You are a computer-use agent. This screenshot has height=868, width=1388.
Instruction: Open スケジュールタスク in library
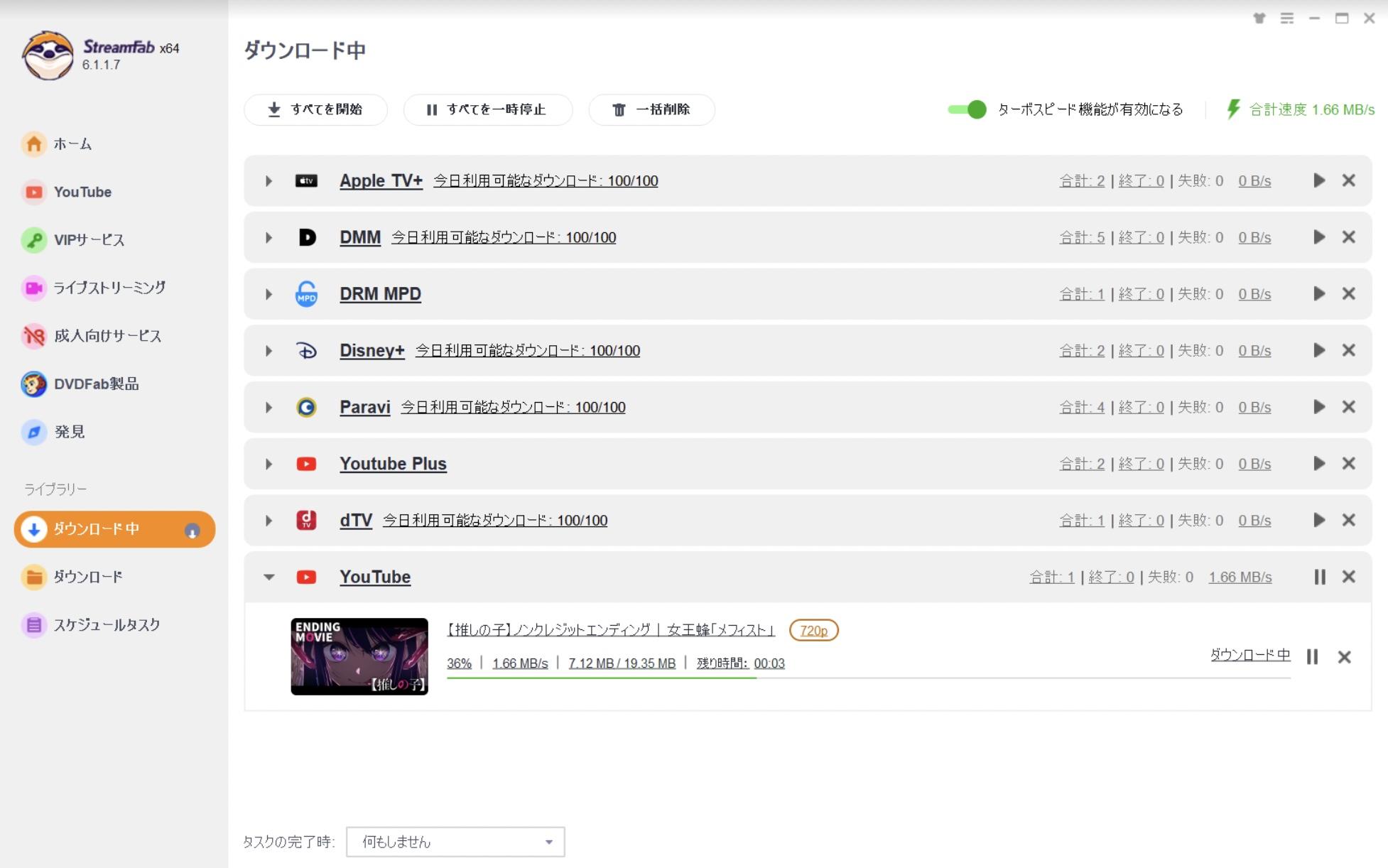click(91, 625)
